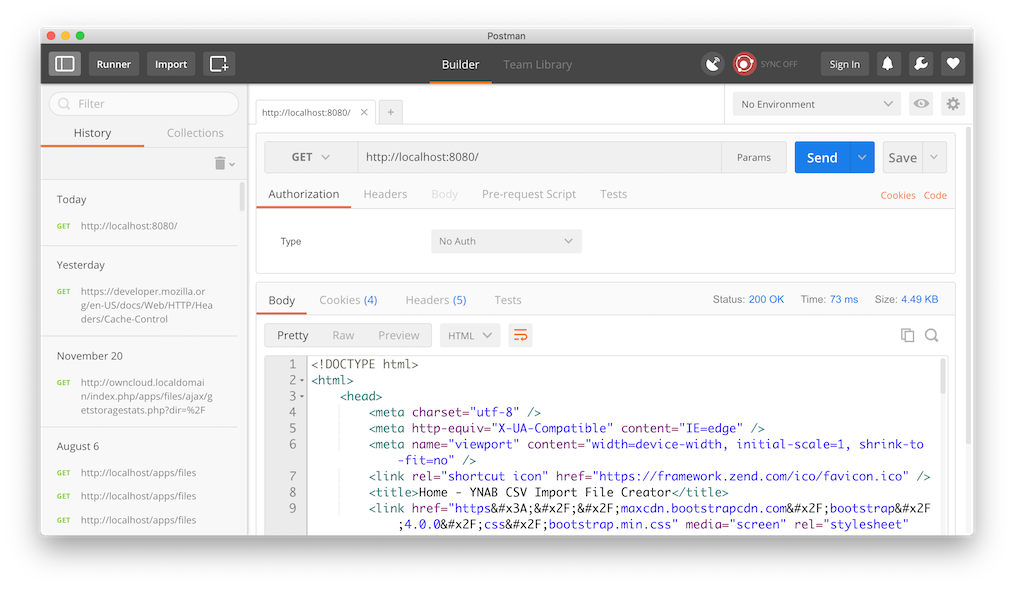
Task: Toggle the sidebar panel icon
Action: tap(65, 64)
